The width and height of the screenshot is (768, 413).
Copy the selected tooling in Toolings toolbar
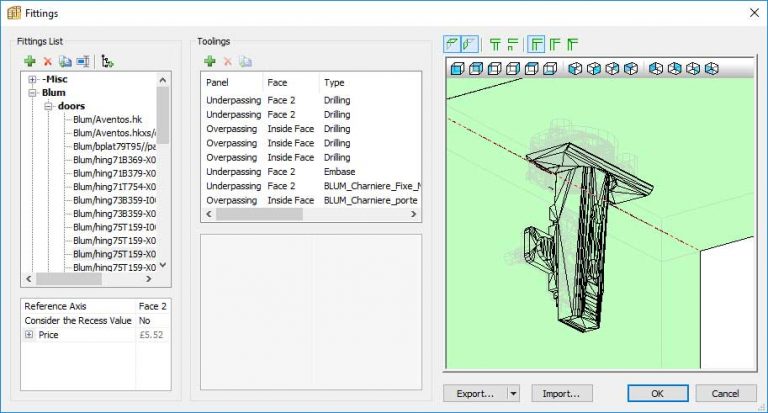[x=245, y=62]
